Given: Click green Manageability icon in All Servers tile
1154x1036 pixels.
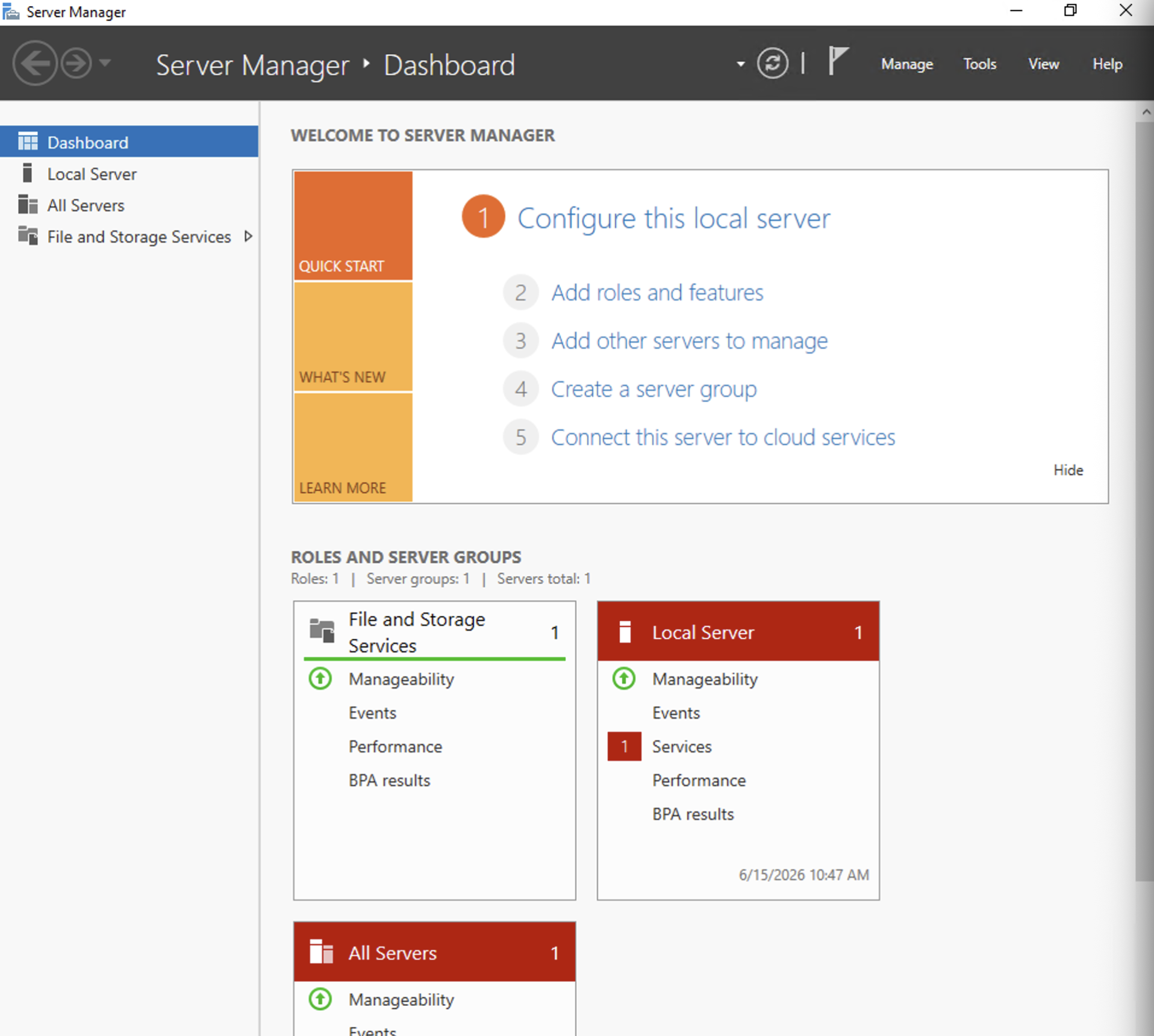Looking at the screenshot, I should 320,999.
